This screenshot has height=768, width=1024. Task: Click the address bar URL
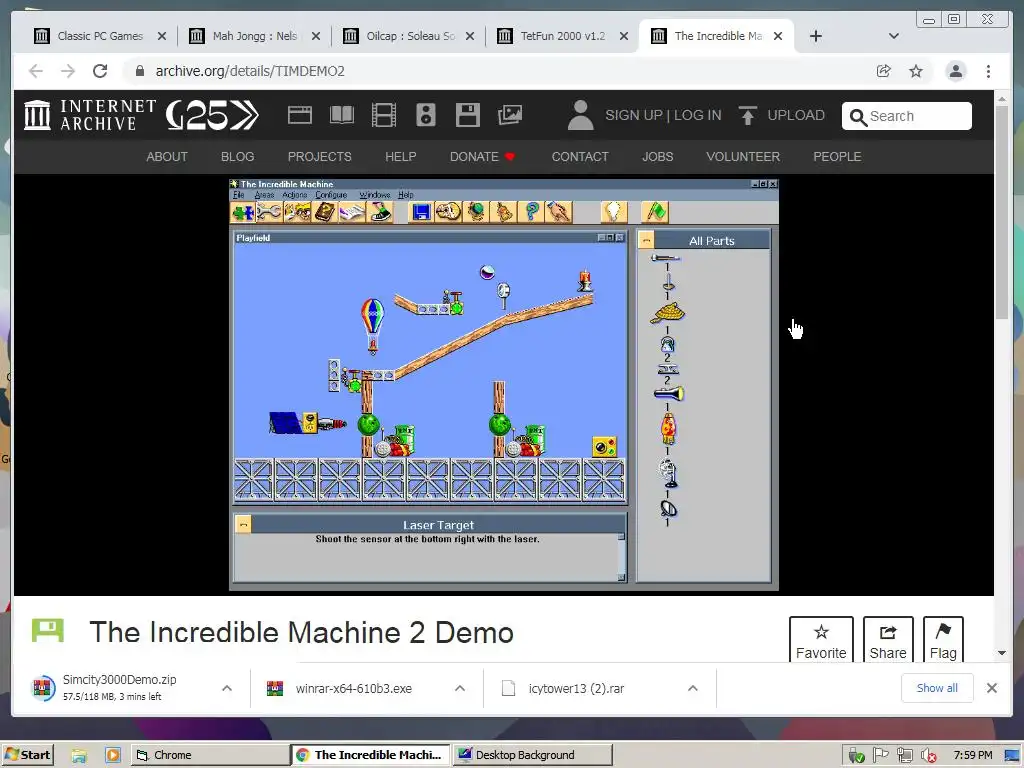pos(249,71)
